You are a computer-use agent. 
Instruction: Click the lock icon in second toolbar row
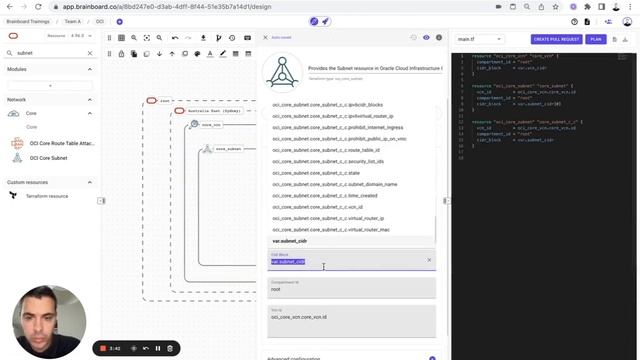[x=121, y=54]
